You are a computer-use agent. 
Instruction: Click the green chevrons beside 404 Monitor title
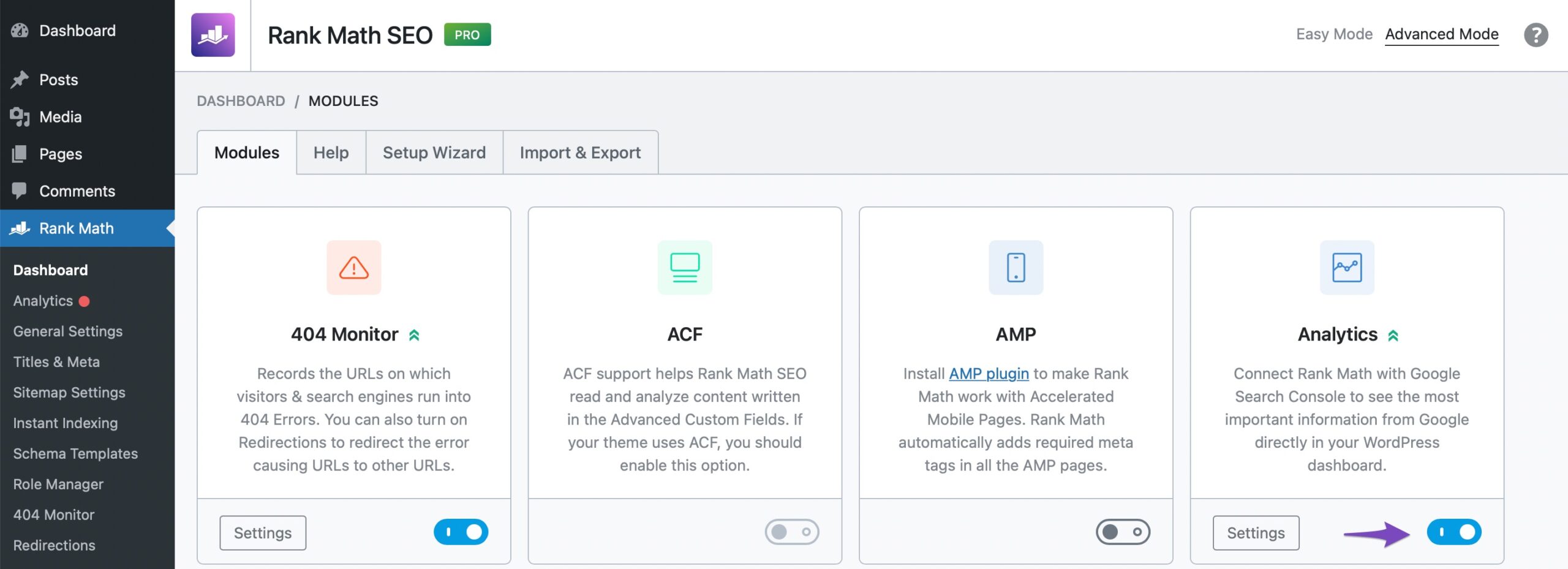click(414, 335)
